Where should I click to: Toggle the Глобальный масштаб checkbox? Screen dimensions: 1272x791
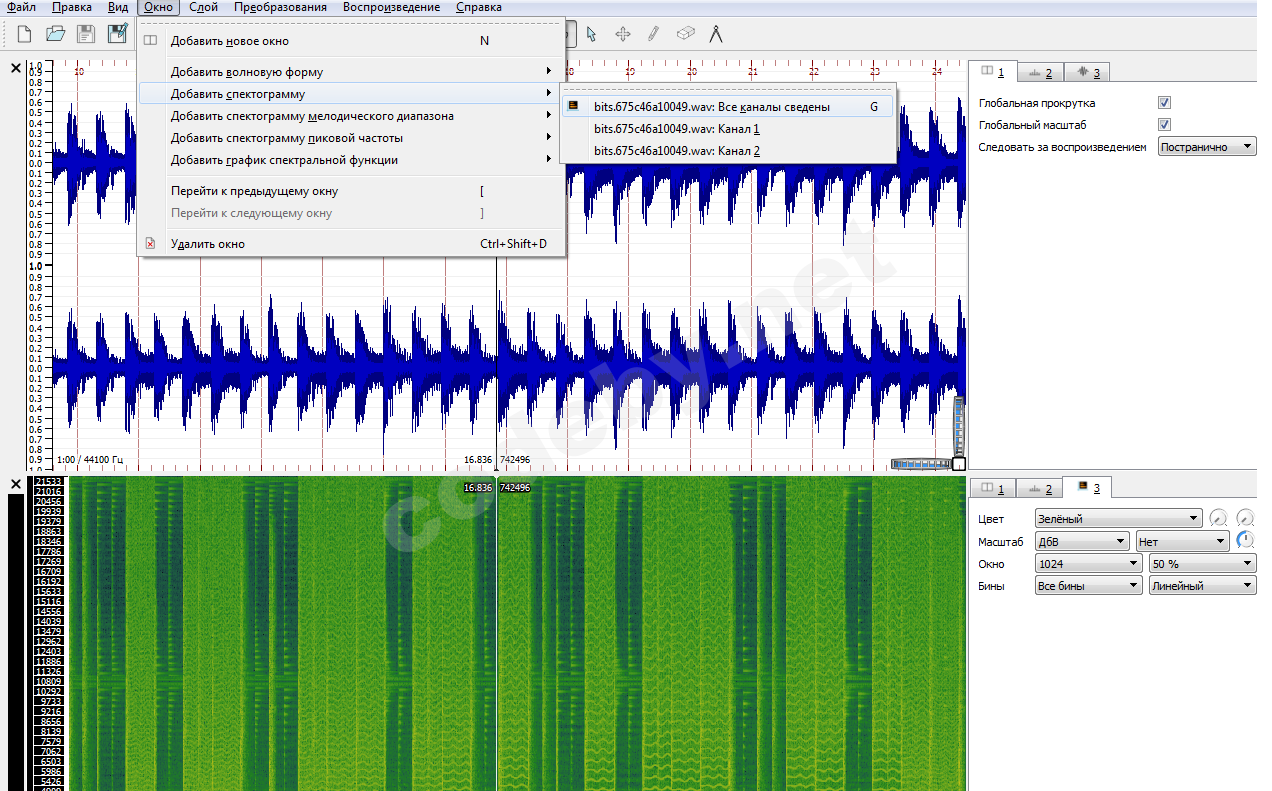pos(1164,125)
